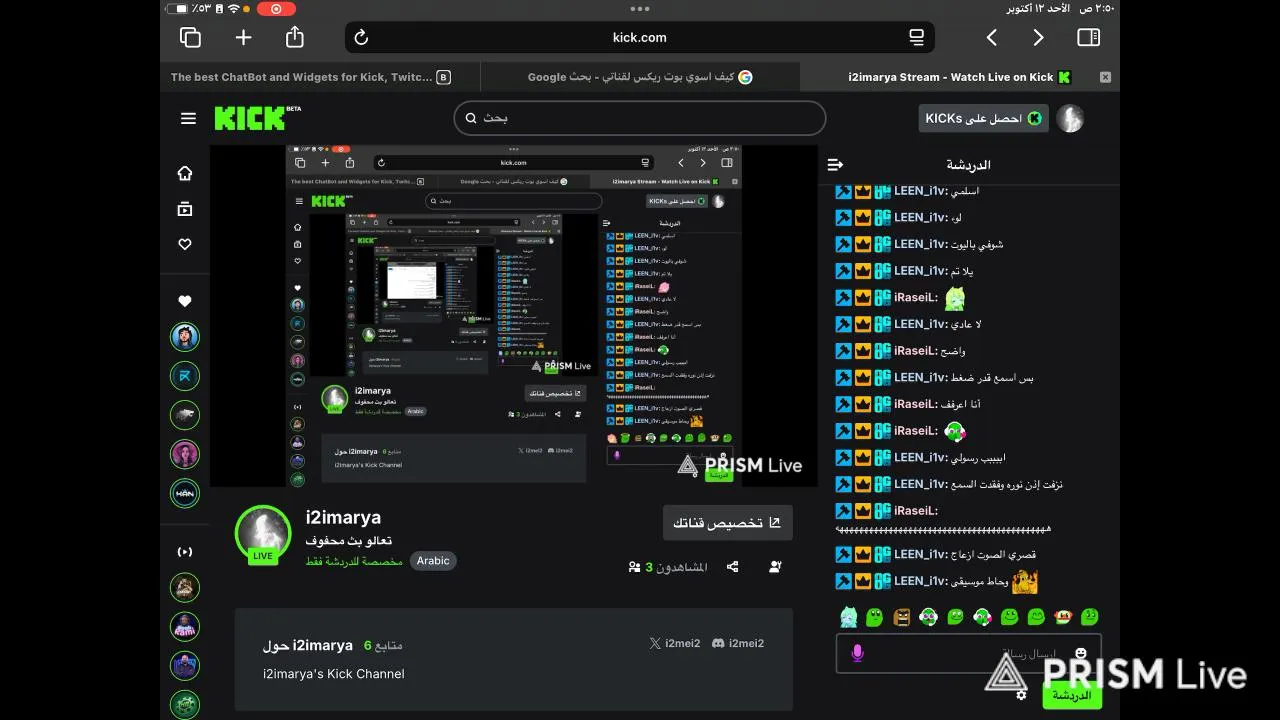Open the emoji picker smiley in chat box
Image resolution: width=1280 pixels, height=720 pixels.
point(1081,653)
